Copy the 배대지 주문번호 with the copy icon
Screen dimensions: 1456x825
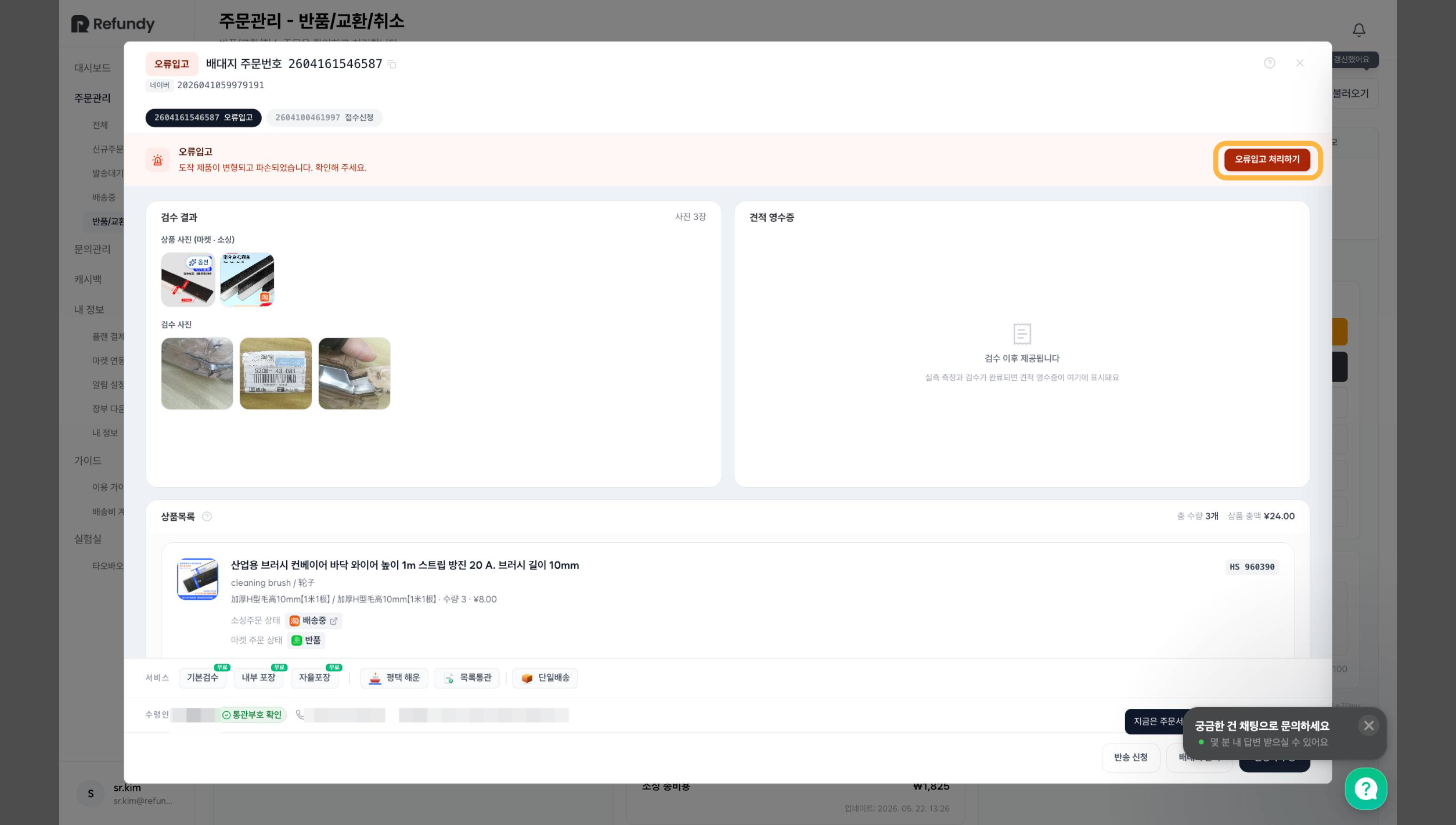coord(392,64)
